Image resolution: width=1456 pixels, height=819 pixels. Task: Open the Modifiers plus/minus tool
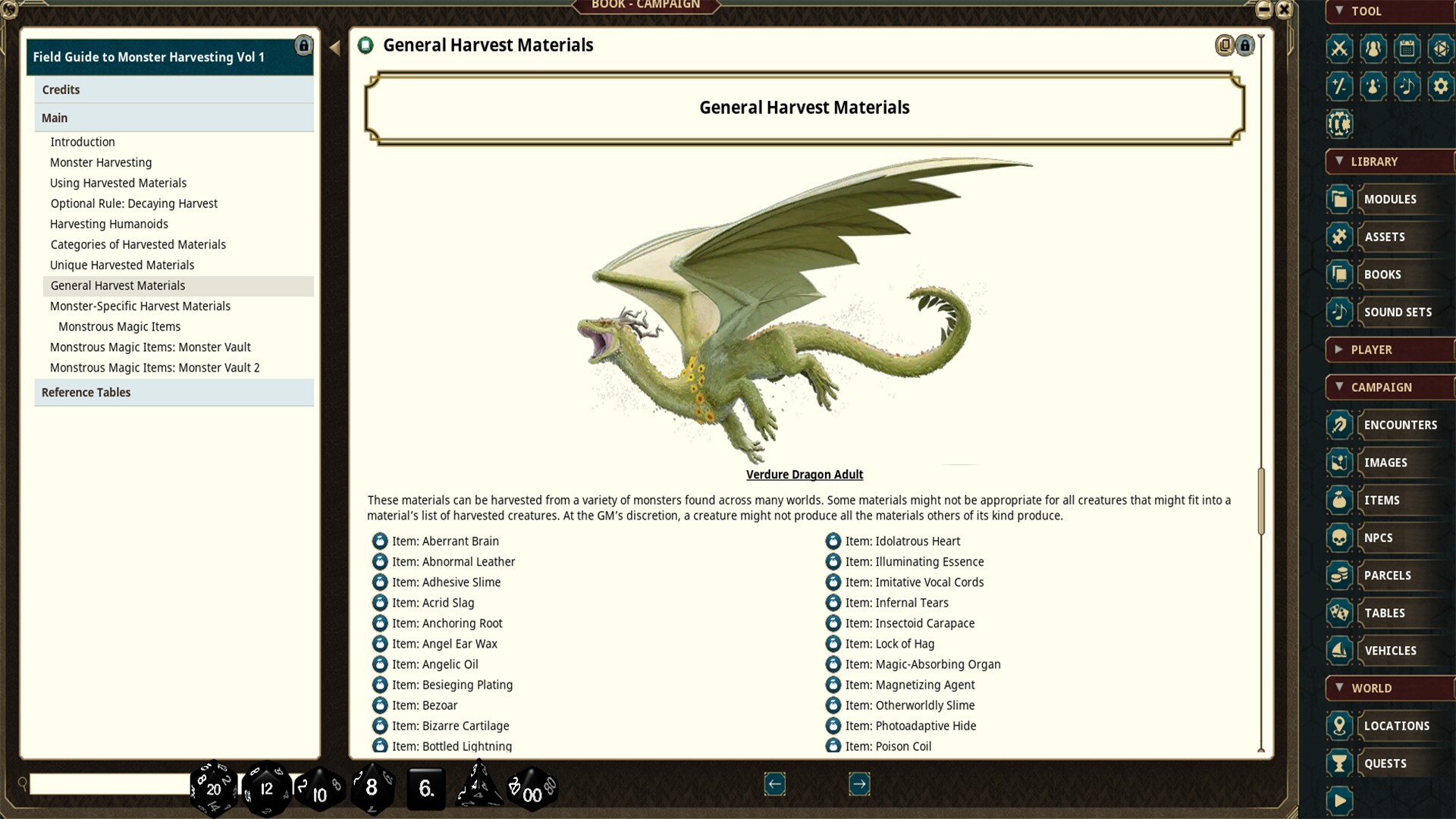tap(1339, 86)
